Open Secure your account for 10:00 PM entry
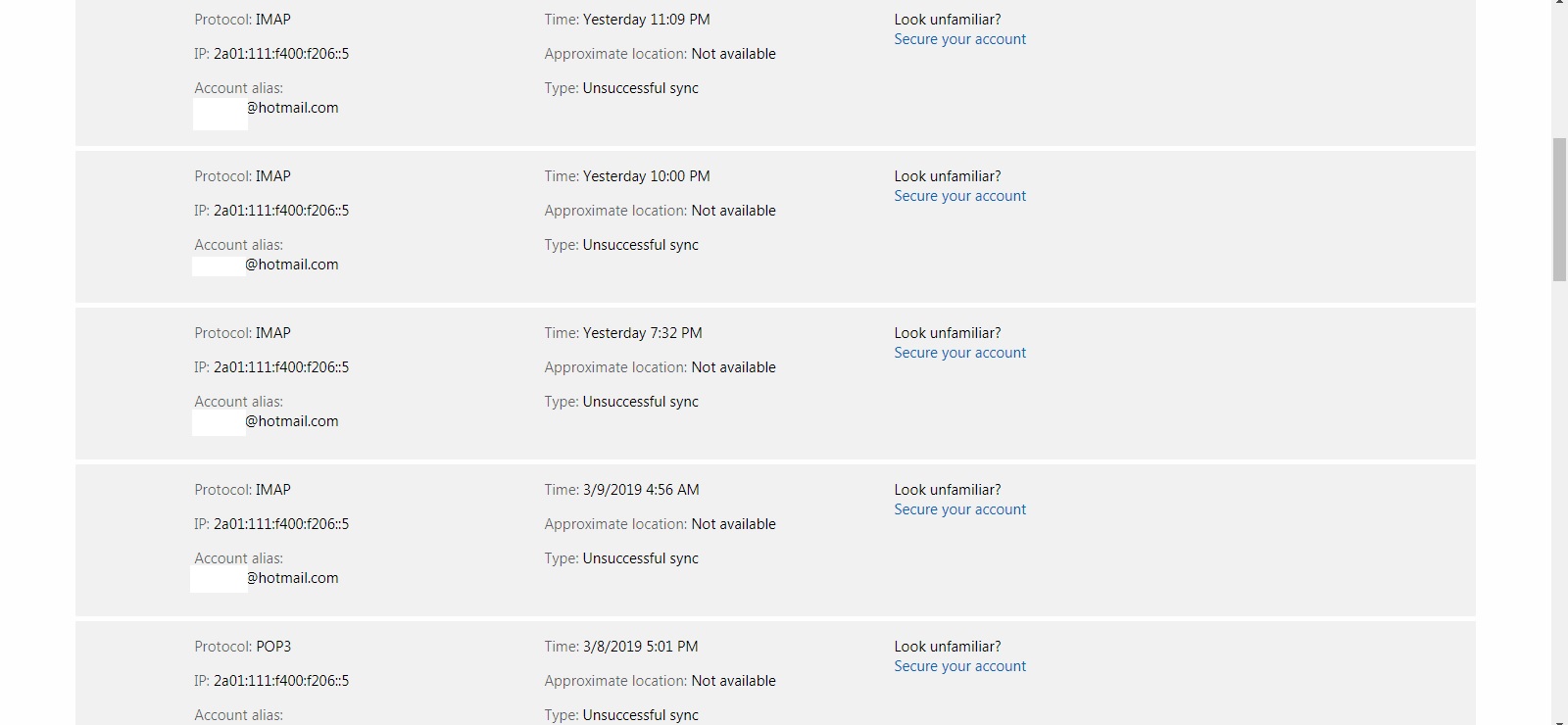Image resolution: width=1568 pixels, height=725 pixels. [x=959, y=196]
